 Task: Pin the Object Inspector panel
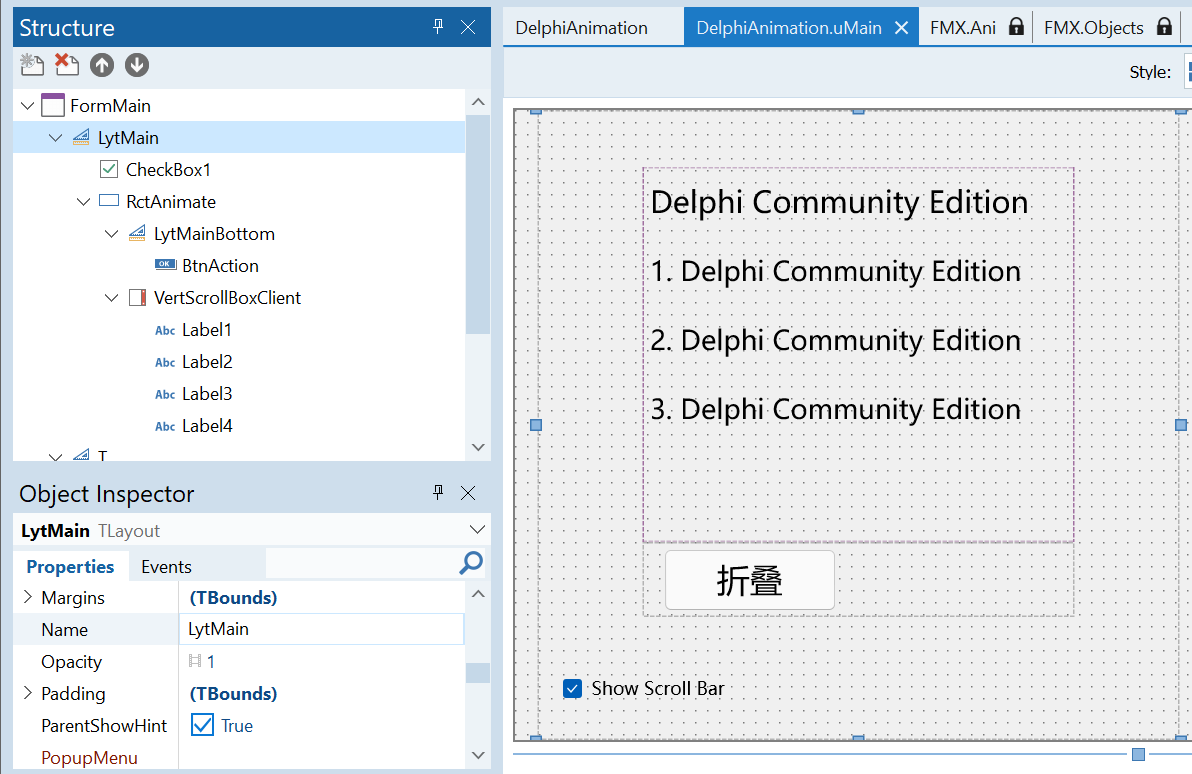click(438, 493)
